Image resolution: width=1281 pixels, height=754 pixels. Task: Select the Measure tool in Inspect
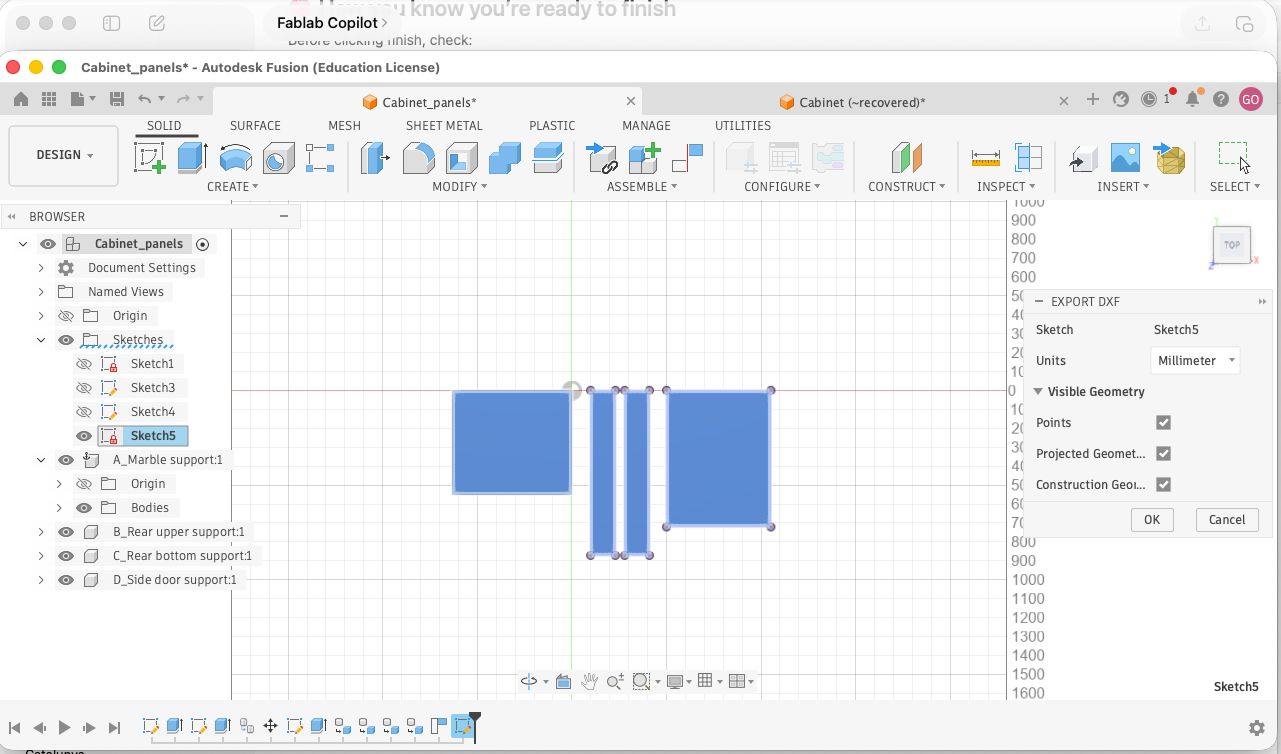tap(985, 158)
